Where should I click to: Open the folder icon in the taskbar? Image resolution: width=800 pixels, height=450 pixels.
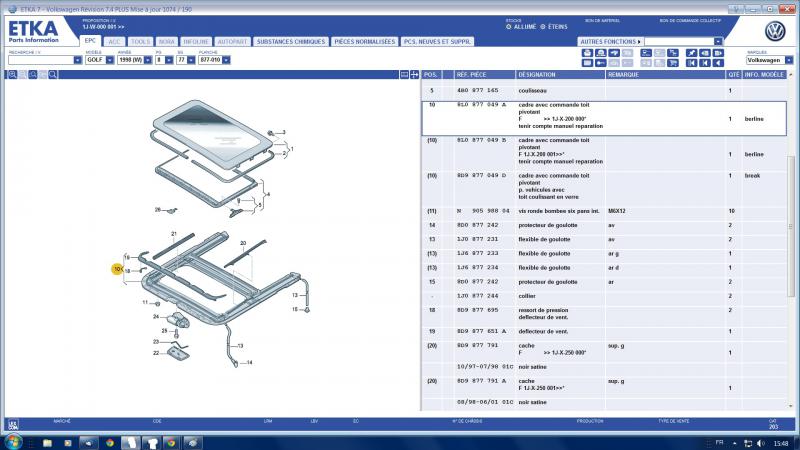(x=47, y=443)
